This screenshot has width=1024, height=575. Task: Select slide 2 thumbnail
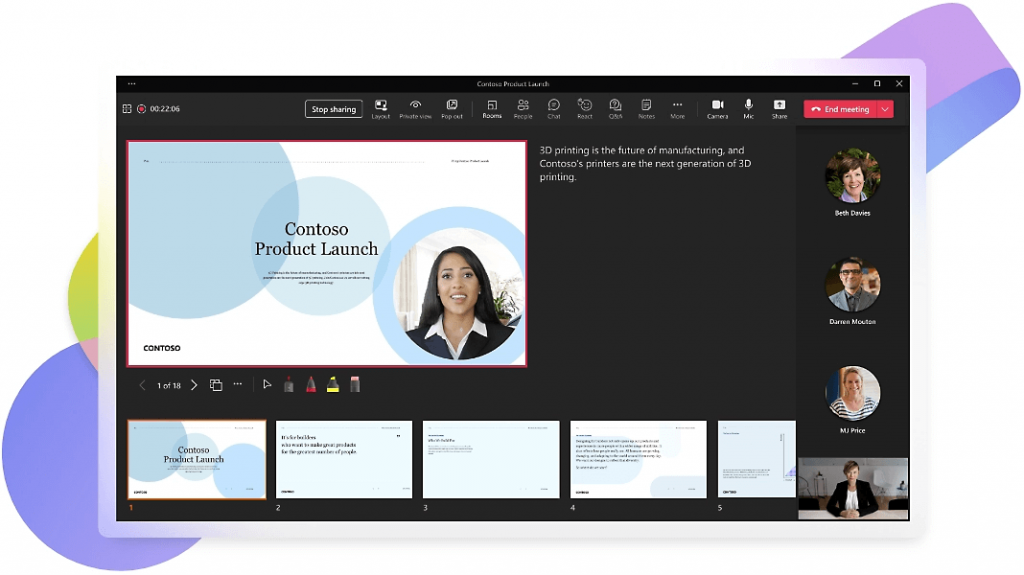[344, 459]
